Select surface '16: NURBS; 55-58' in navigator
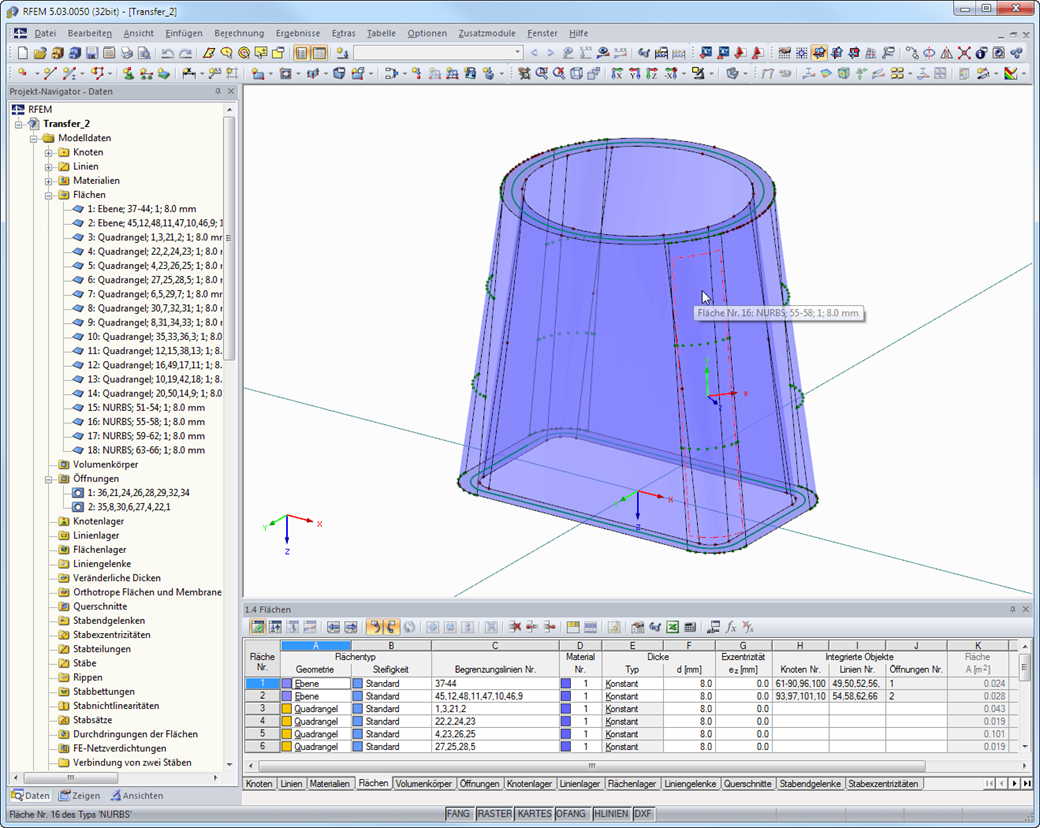 point(146,422)
